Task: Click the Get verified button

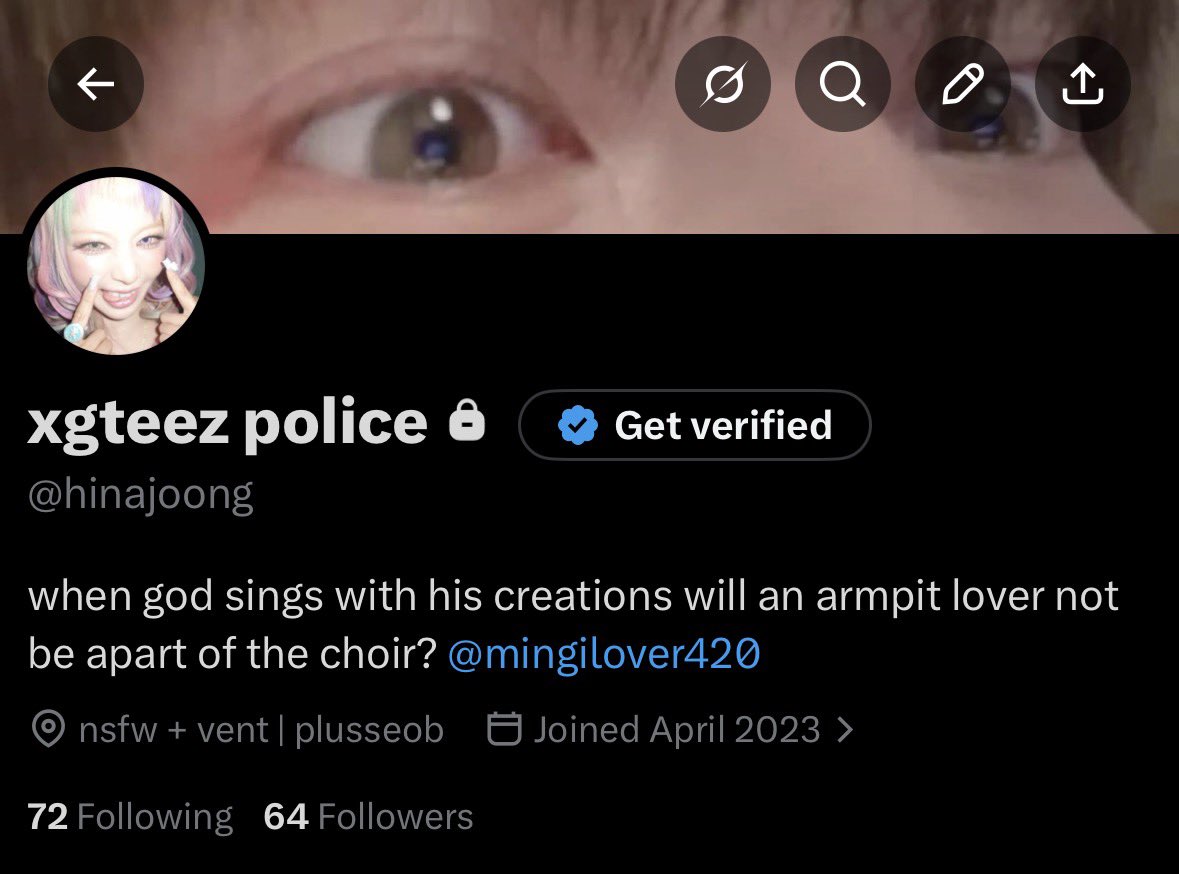Action: [x=695, y=425]
